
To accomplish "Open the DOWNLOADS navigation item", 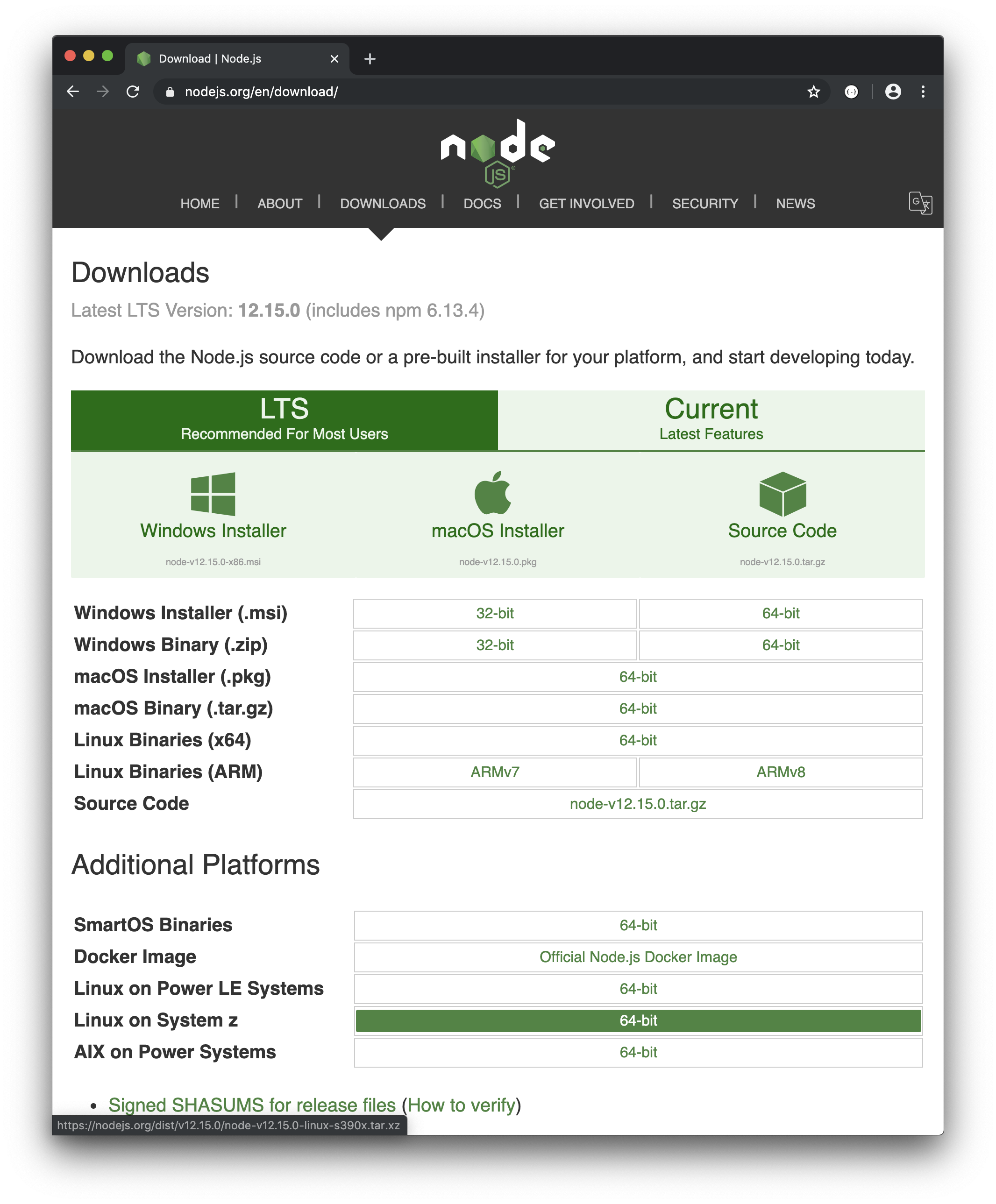I will (x=383, y=204).
